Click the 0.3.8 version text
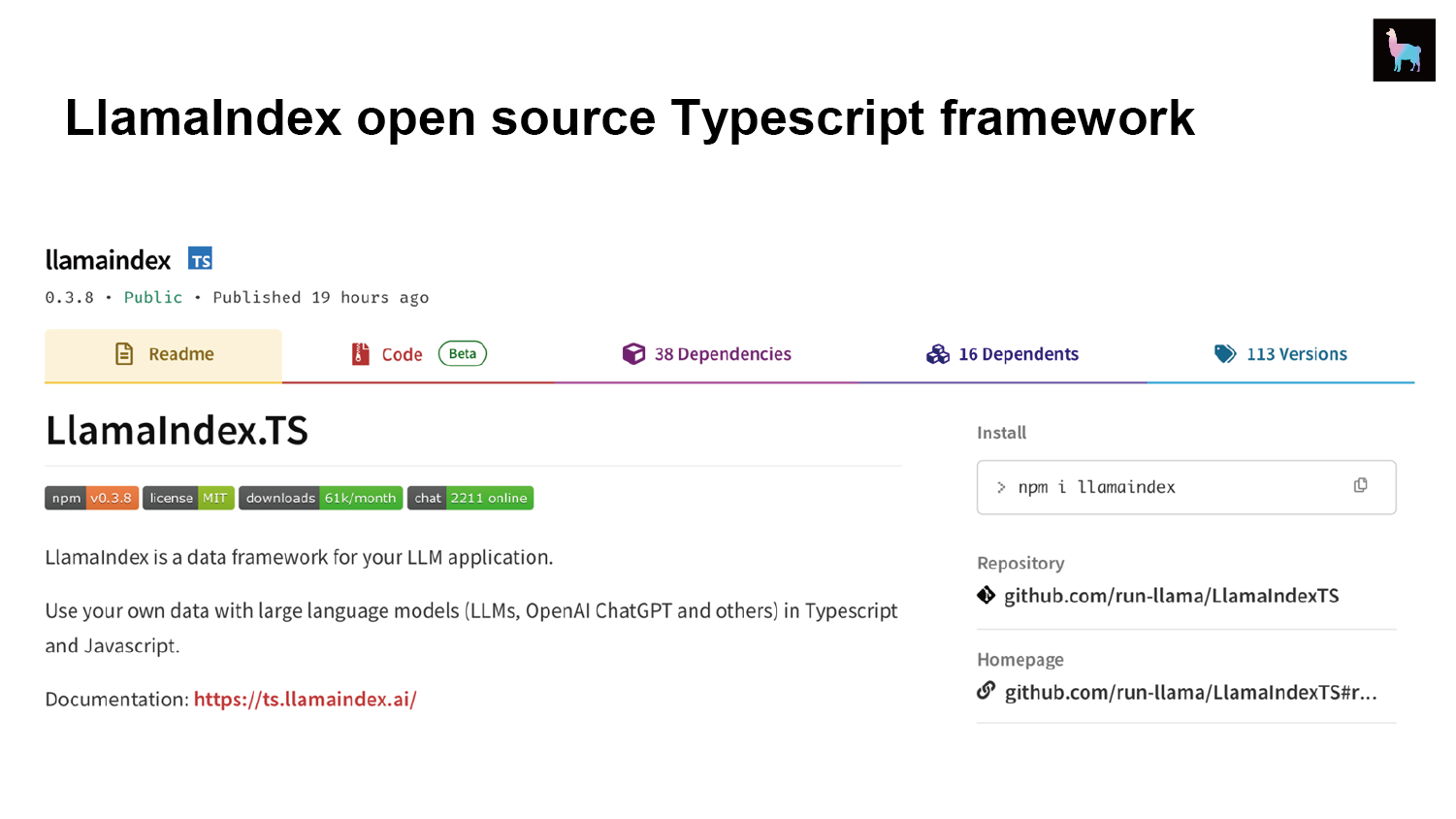Viewport: 1456px width, 819px height. tap(69, 297)
